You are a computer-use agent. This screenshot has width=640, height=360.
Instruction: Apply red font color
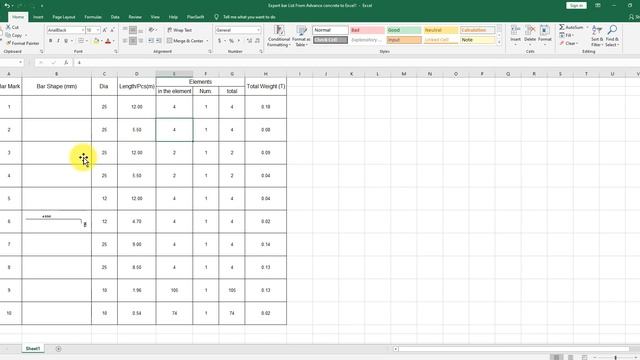click(x=108, y=41)
